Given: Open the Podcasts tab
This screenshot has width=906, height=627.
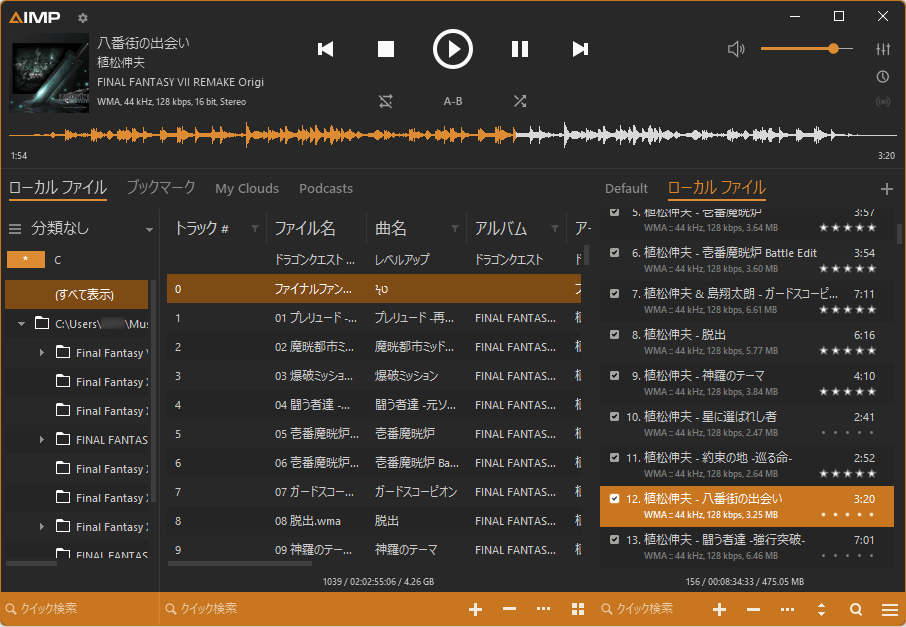Looking at the screenshot, I should coord(326,188).
